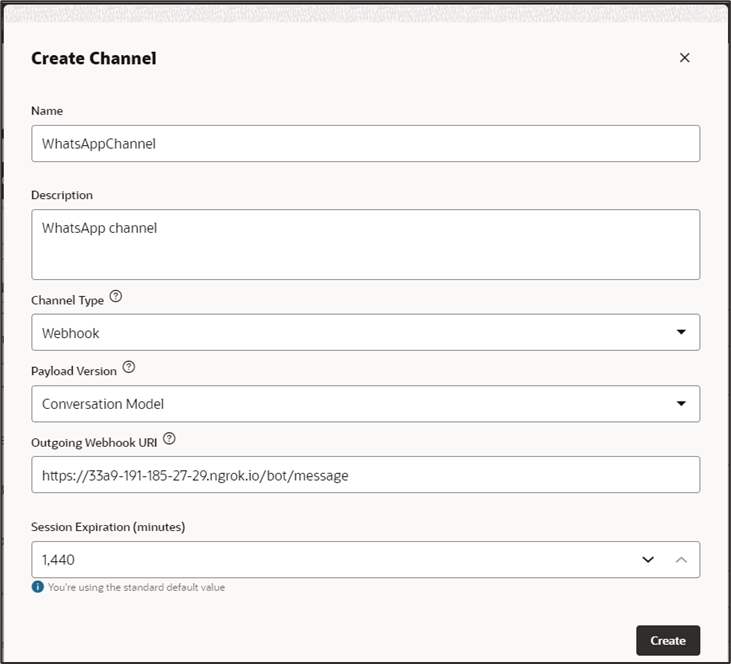Image resolution: width=731 pixels, height=664 pixels.
Task: Click the Channel Type label text
Action: pos(67,300)
